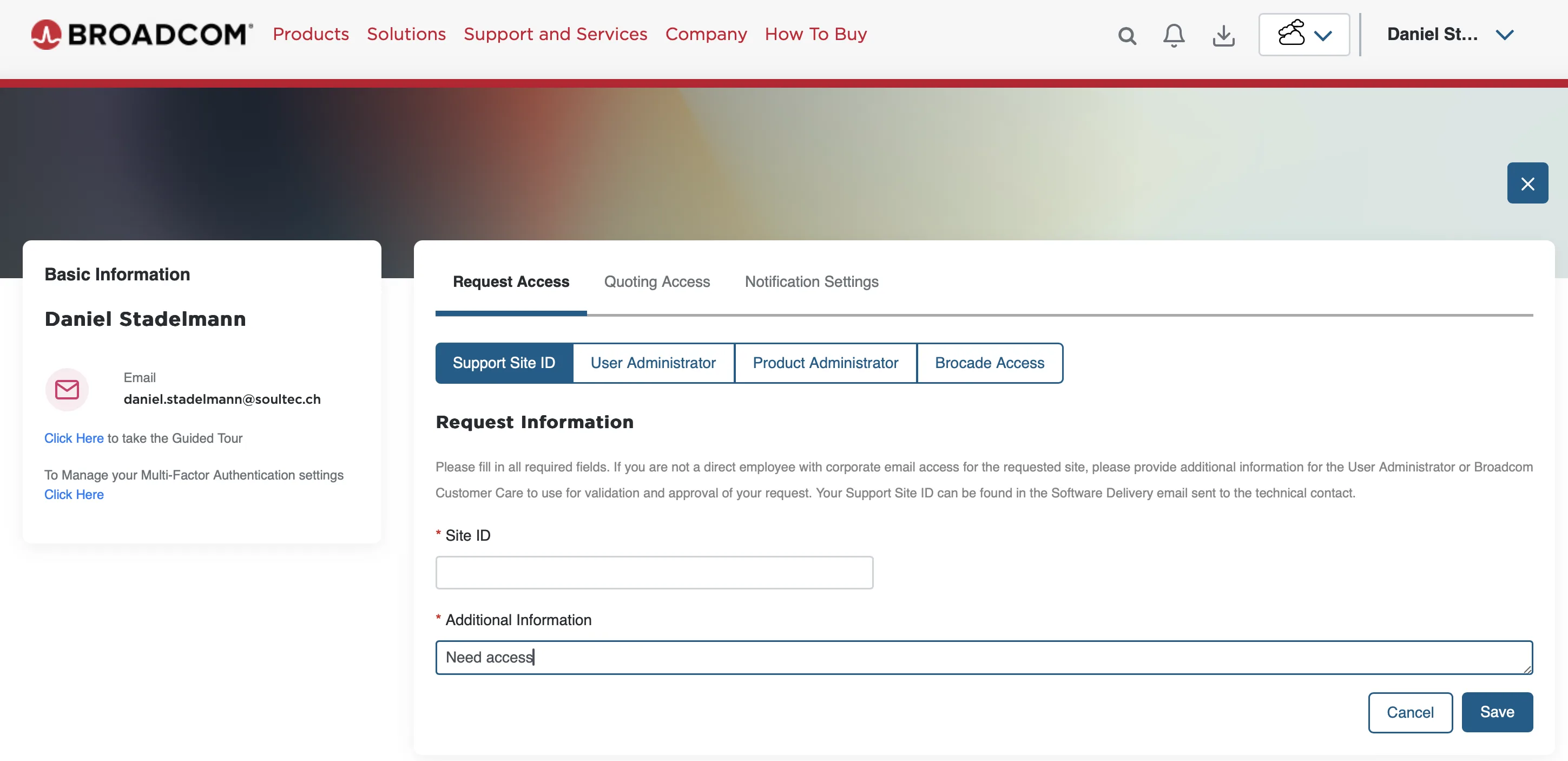
Task: Open the Company menu
Action: click(706, 34)
